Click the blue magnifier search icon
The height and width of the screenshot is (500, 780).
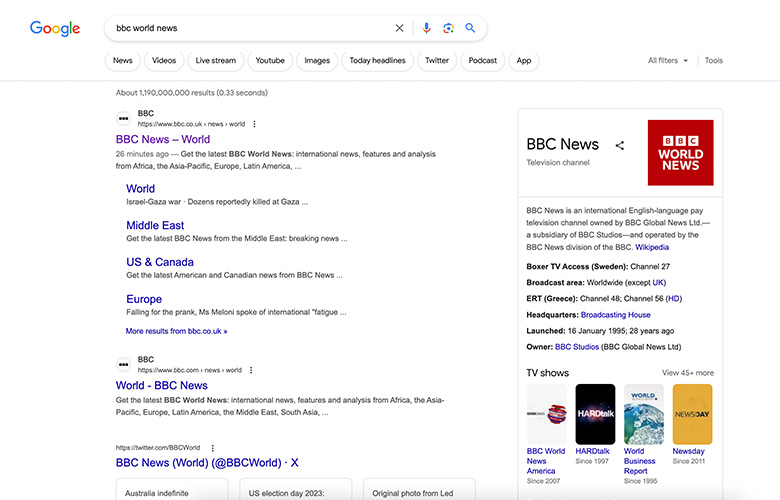point(470,28)
